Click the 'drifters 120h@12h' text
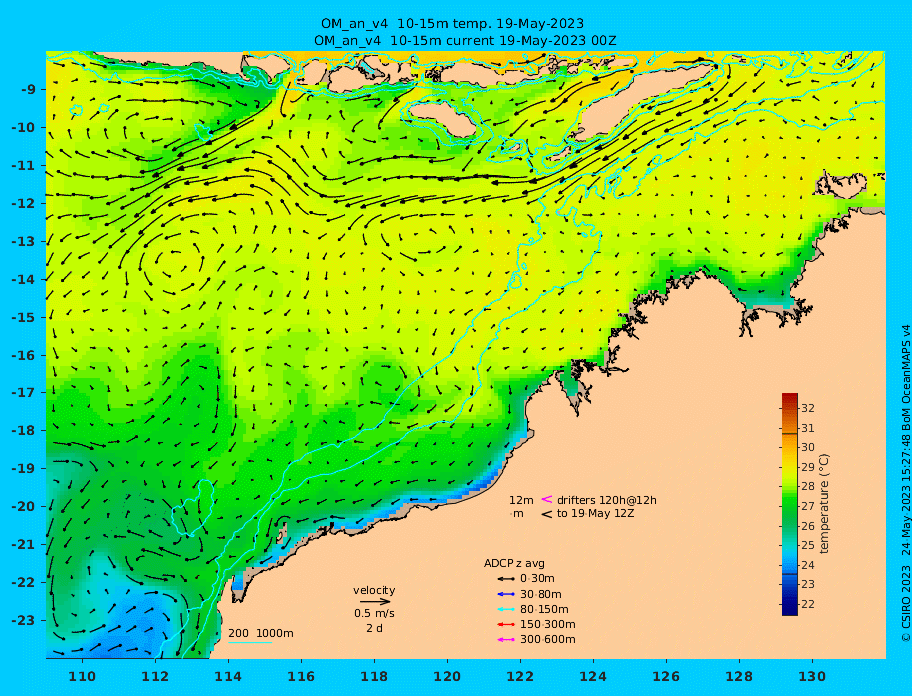Screen dimensions: 912x696 [x=607, y=500]
